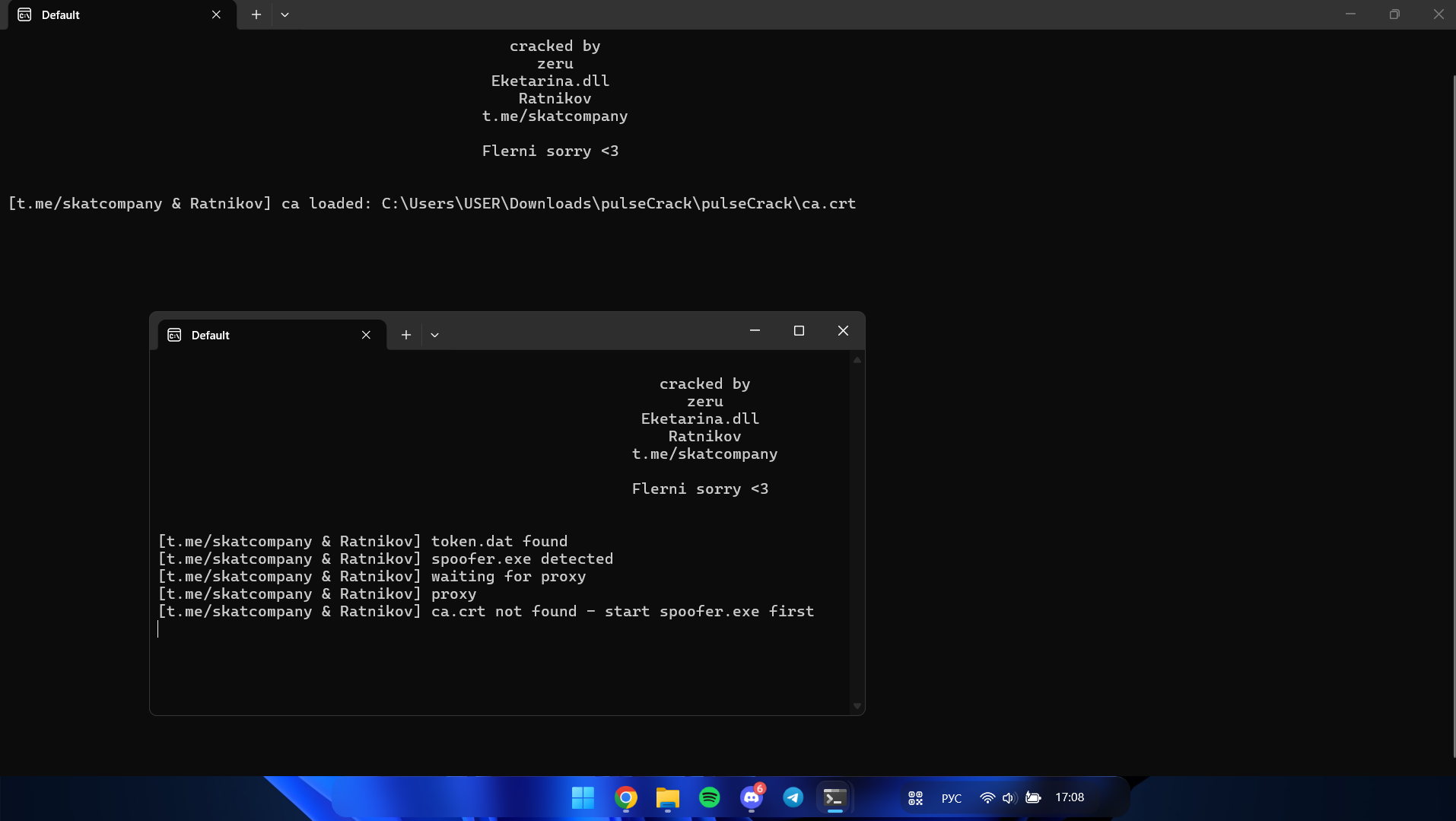Click the Windows Start button

click(583, 797)
